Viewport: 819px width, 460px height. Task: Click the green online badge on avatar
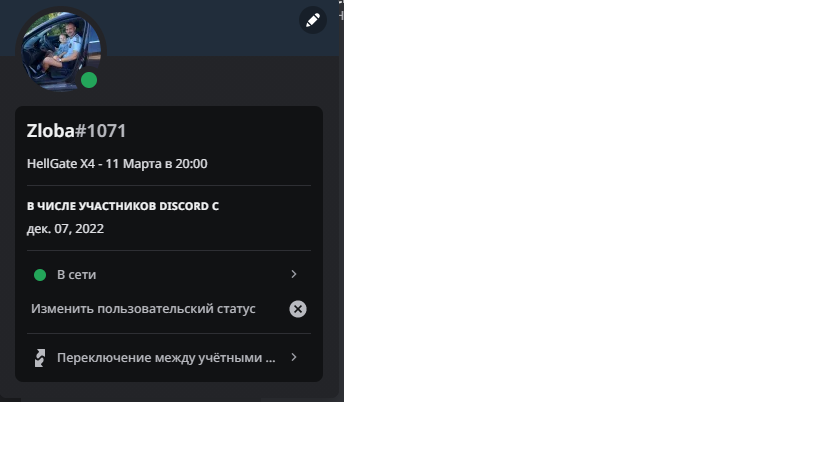pos(89,80)
